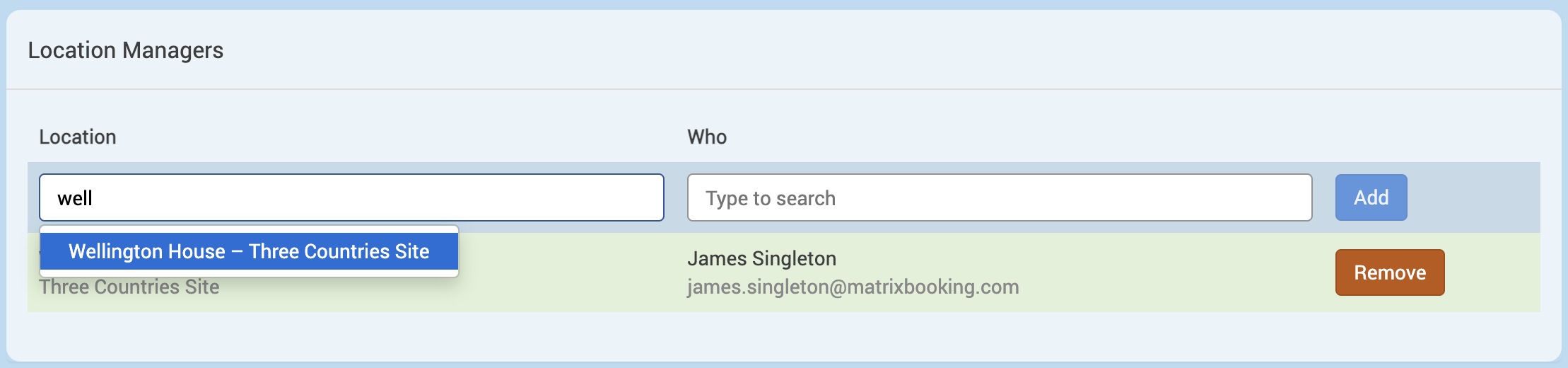Open the Who person search box
1568x368 pixels.
click(999, 197)
